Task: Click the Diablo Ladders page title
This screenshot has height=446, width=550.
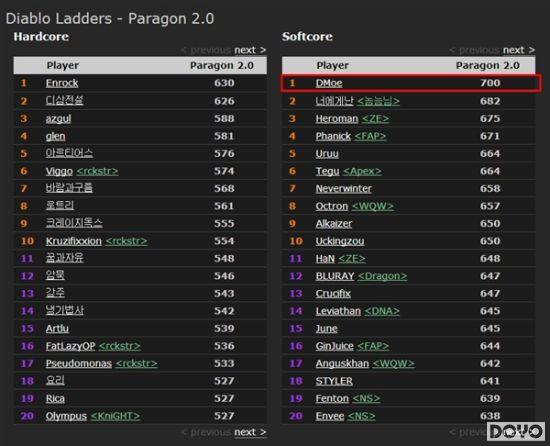Action: (110, 19)
